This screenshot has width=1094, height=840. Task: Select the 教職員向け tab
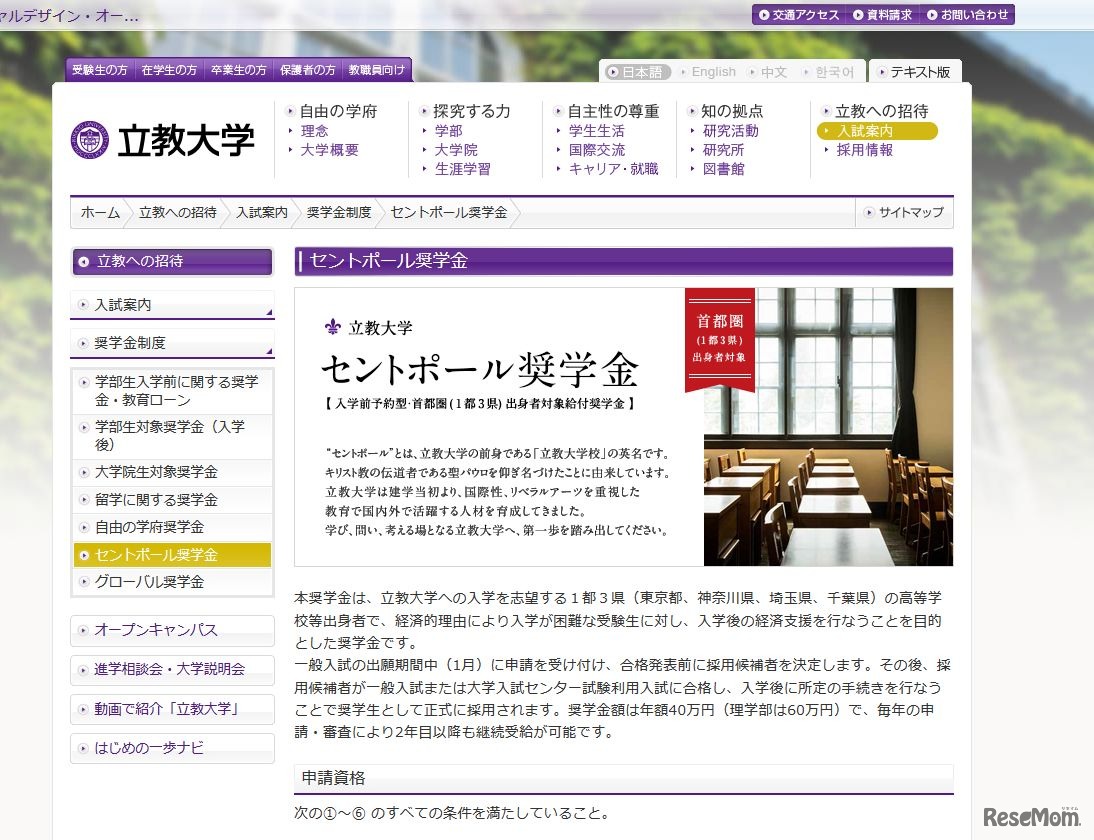(378, 71)
